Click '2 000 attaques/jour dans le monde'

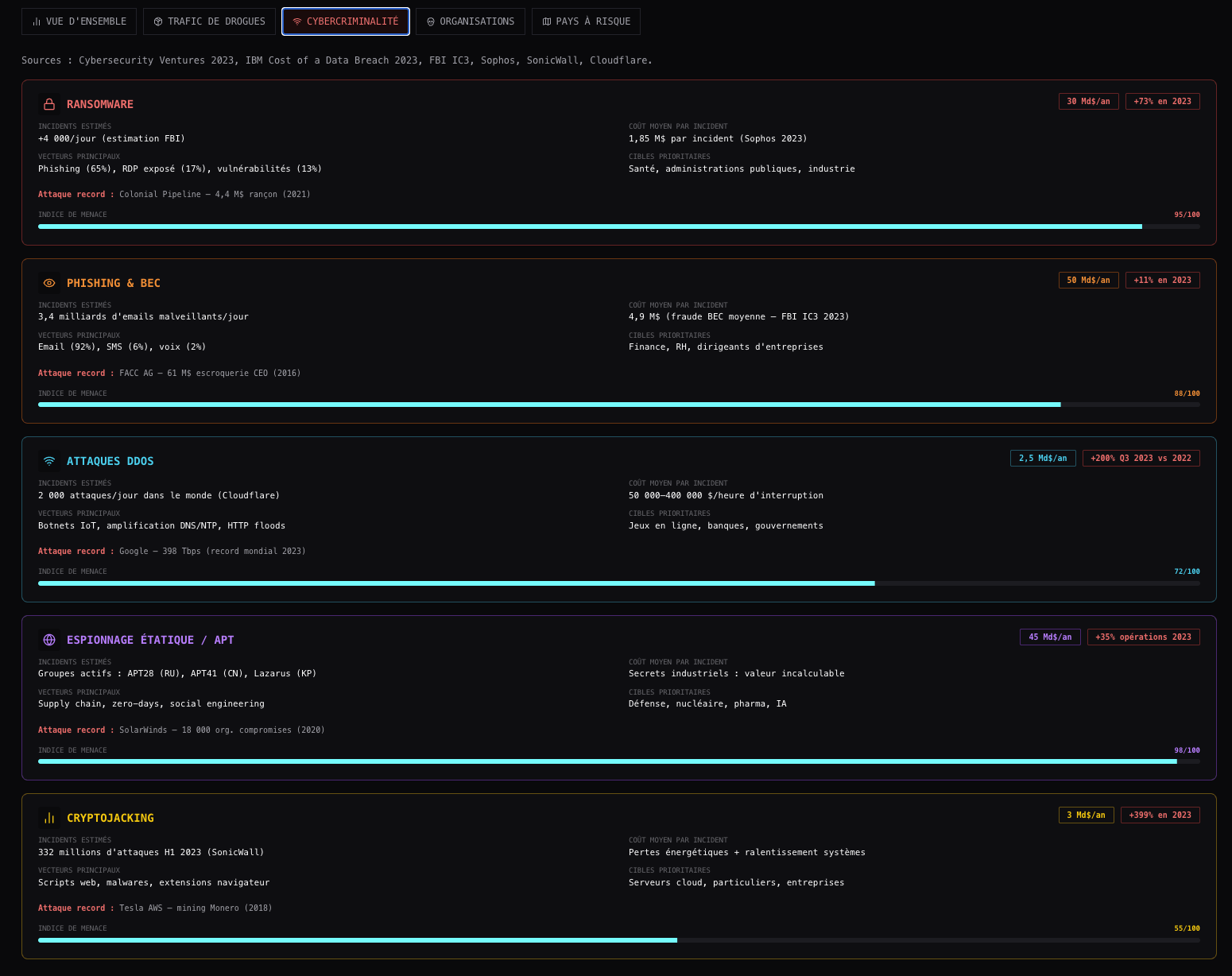tap(159, 495)
